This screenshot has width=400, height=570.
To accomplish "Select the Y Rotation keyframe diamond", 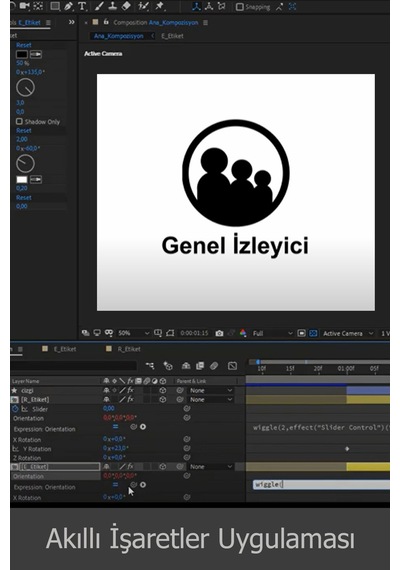I will pyautogui.click(x=347, y=449).
